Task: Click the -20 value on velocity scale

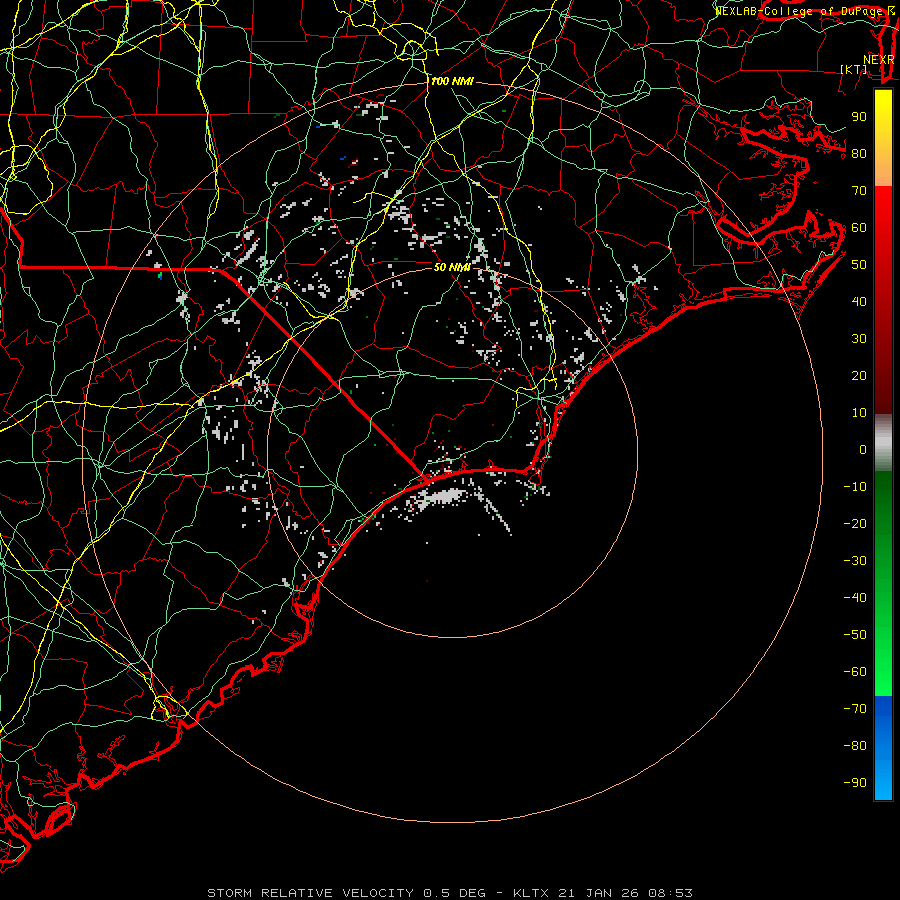Action: 855,524
